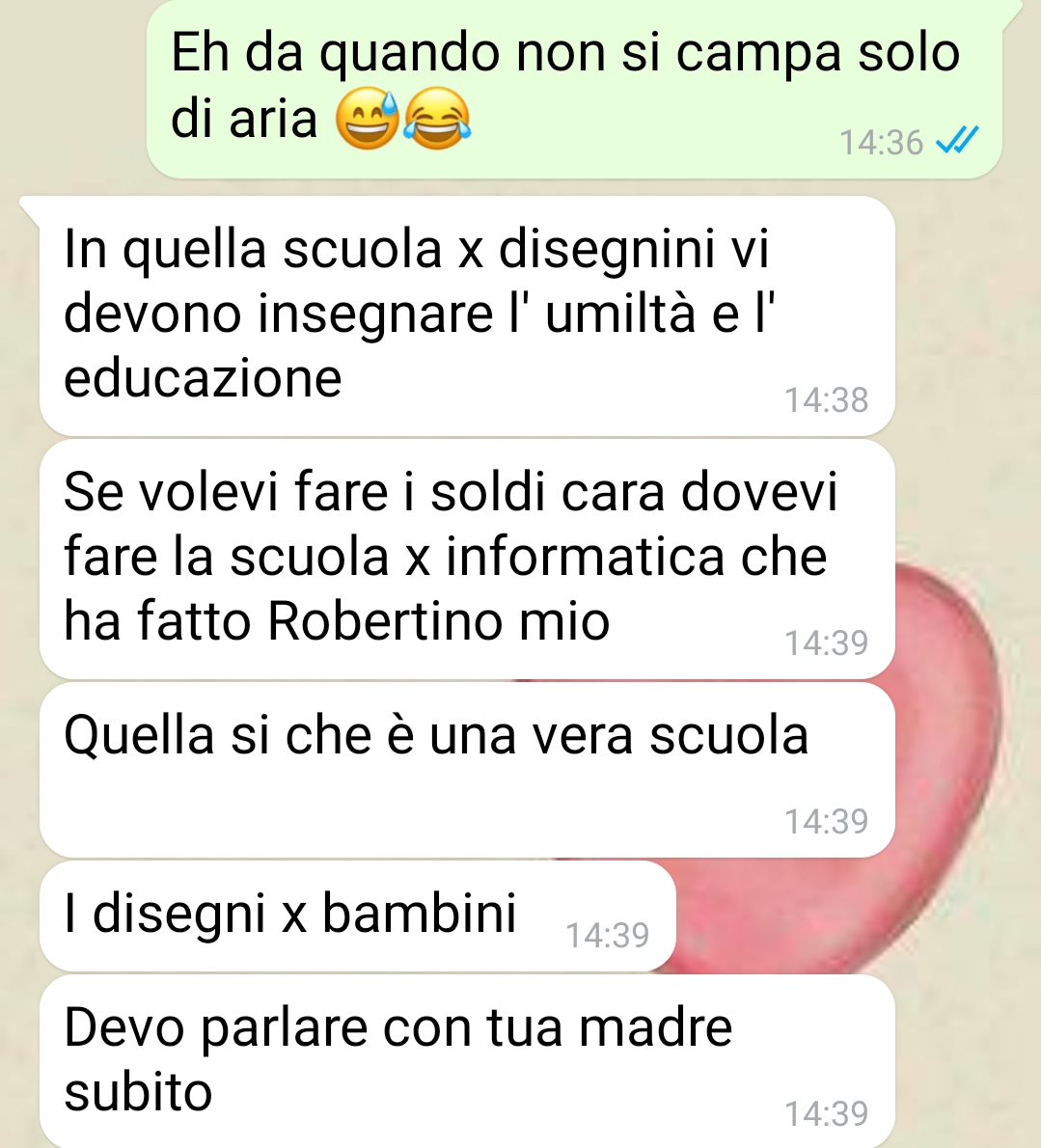The width and height of the screenshot is (1041, 1148).
Task: Tap the grinning sweat emoji
Action: pos(368,120)
